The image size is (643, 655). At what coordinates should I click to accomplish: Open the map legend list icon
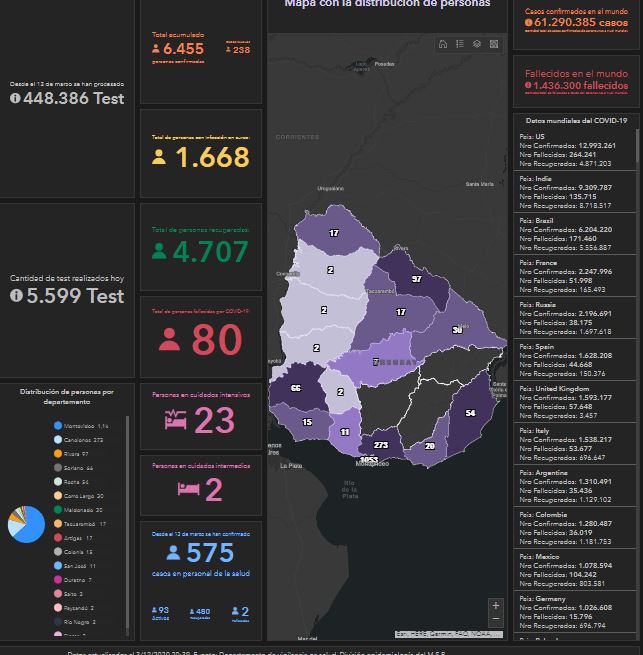pos(460,44)
